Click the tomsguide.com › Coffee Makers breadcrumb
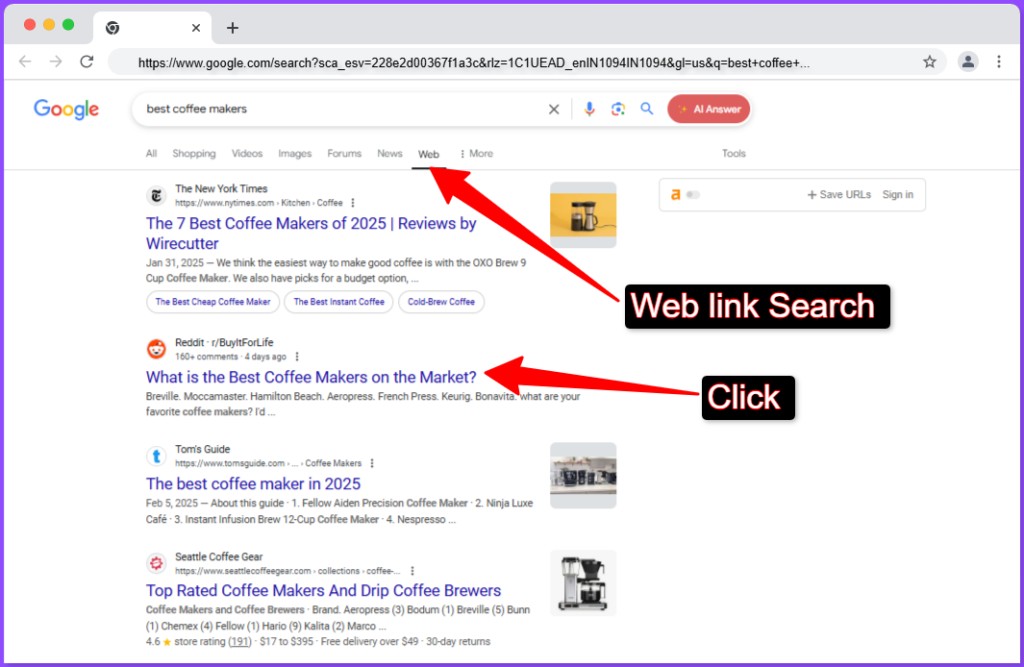 coord(268,463)
